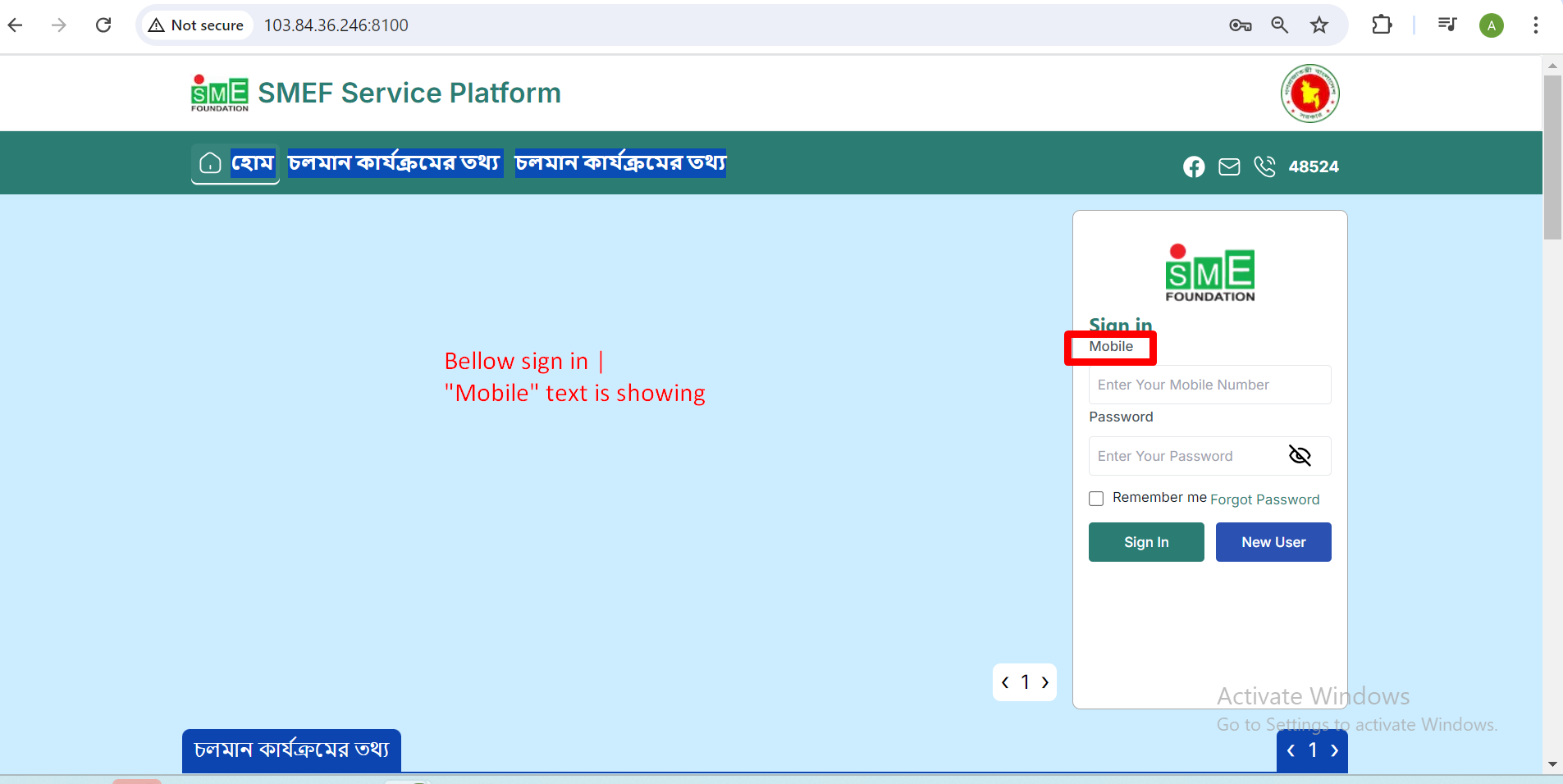
Task: Click next arrow in blue bottom pager
Action: pos(1334,750)
